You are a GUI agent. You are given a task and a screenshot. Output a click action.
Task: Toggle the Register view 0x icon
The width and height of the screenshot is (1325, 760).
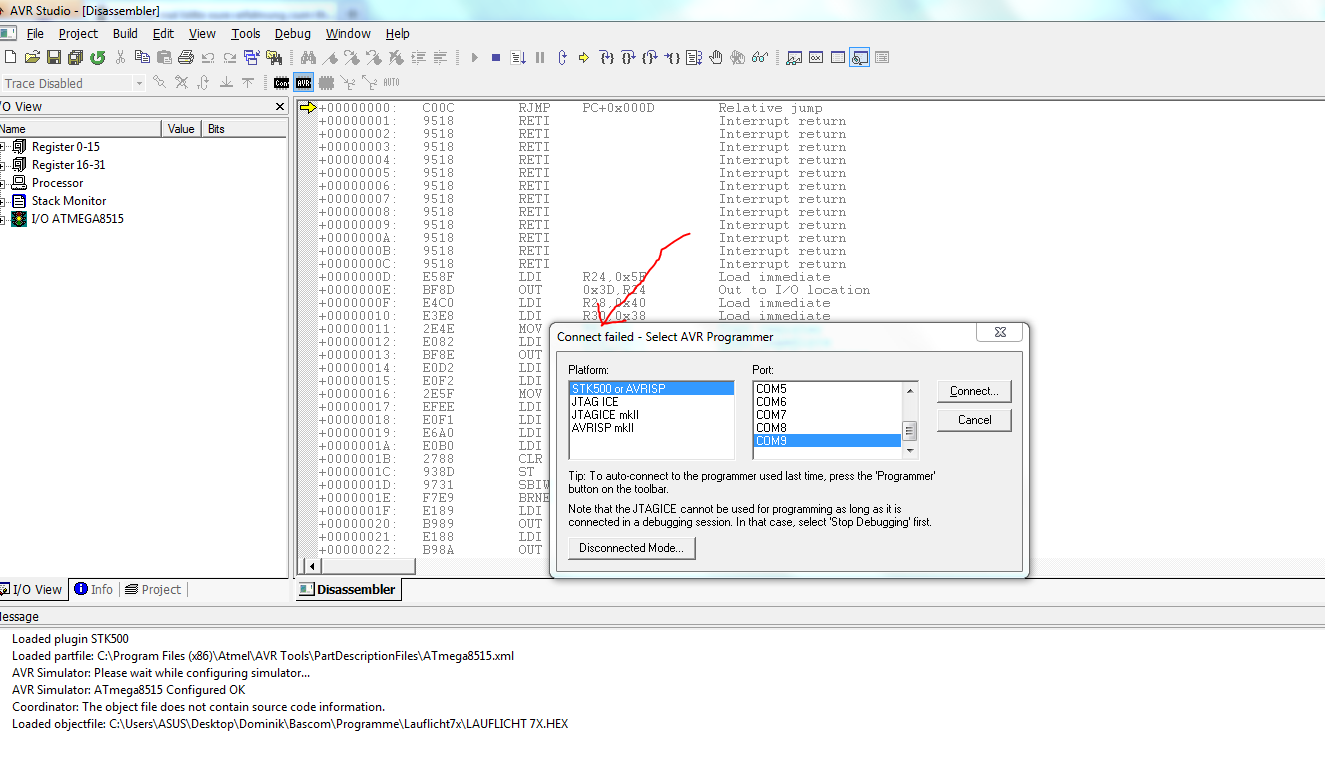point(816,57)
